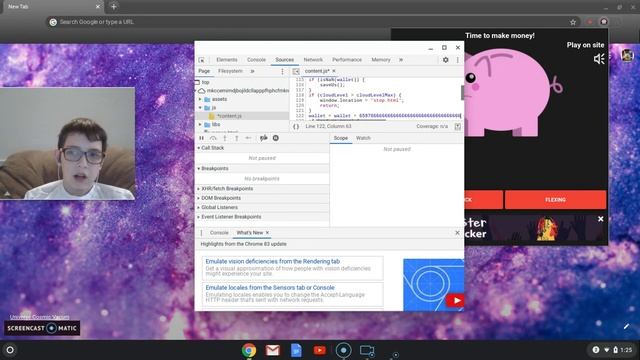Open YouTube from the shelf
Image resolution: width=640 pixels, height=360 pixels.
pos(320,350)
